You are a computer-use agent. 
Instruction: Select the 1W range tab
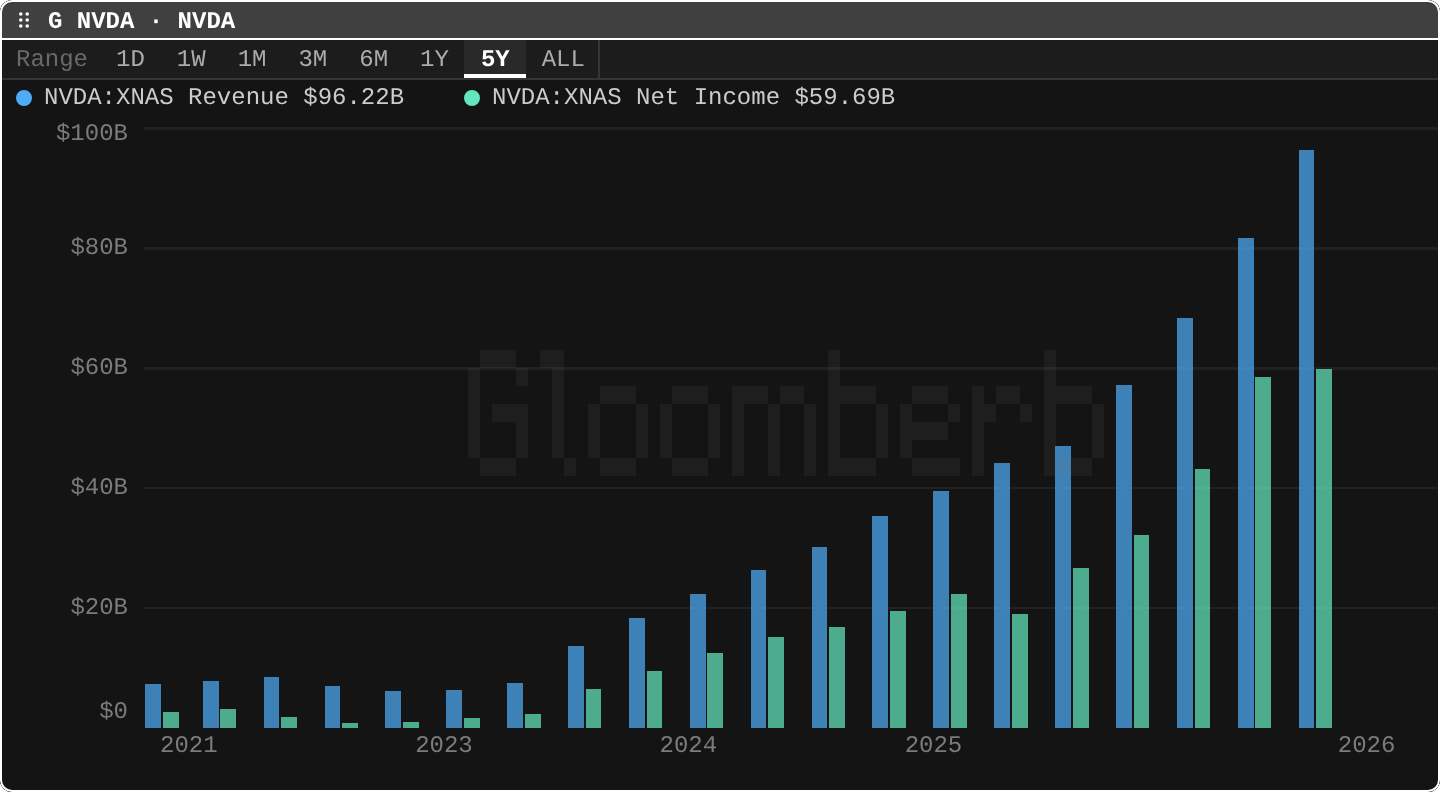[191, 59]
